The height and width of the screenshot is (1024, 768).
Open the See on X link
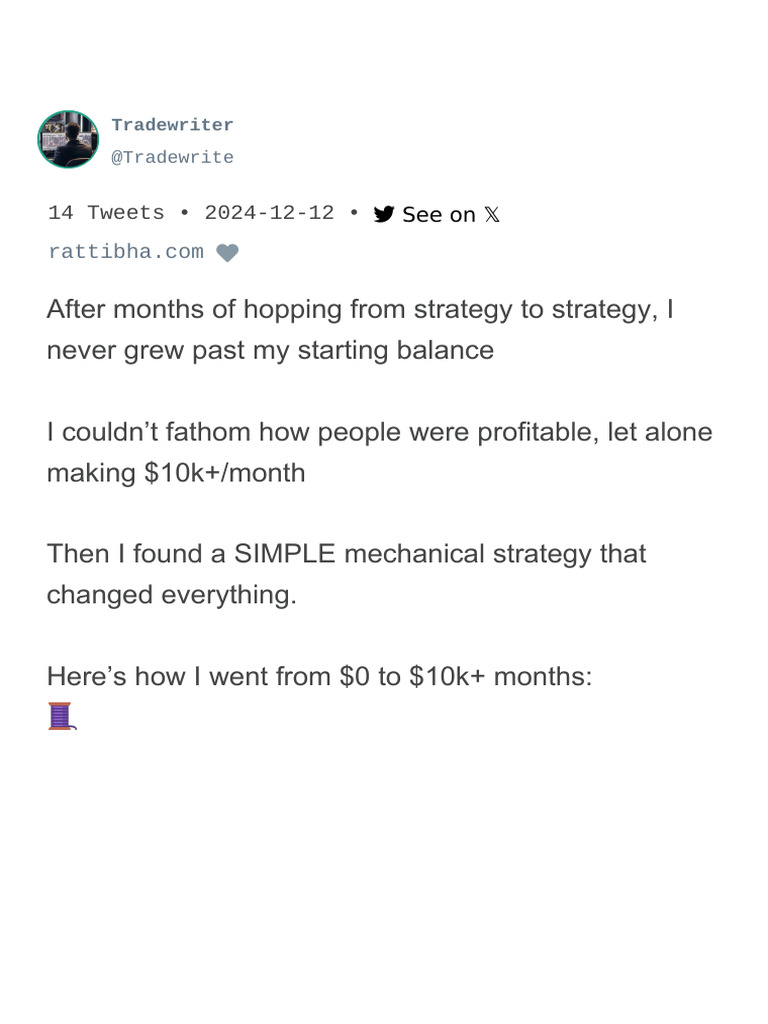[438, 214]
